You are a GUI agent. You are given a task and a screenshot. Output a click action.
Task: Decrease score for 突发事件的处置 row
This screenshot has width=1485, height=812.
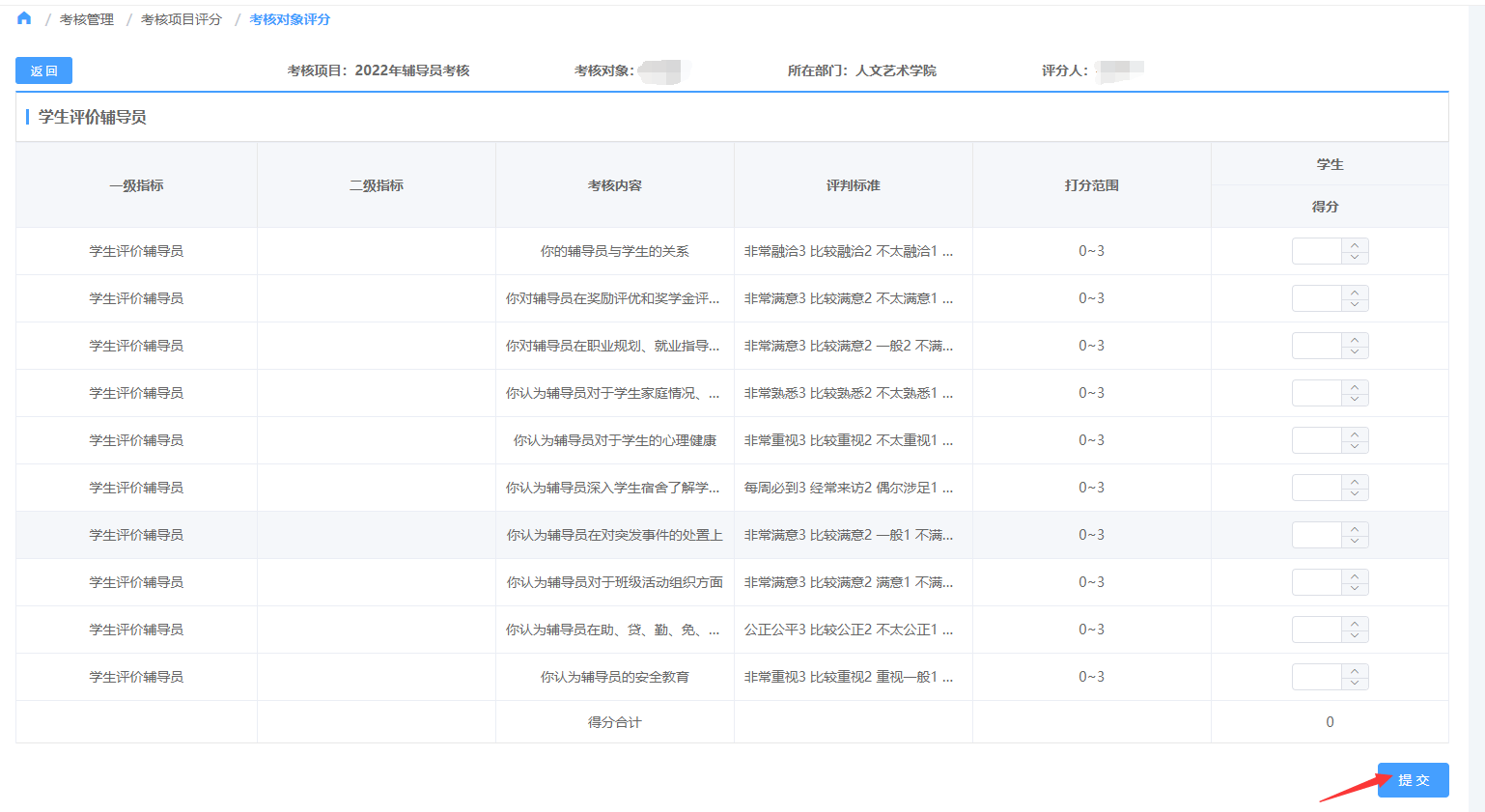[1355, 542]
